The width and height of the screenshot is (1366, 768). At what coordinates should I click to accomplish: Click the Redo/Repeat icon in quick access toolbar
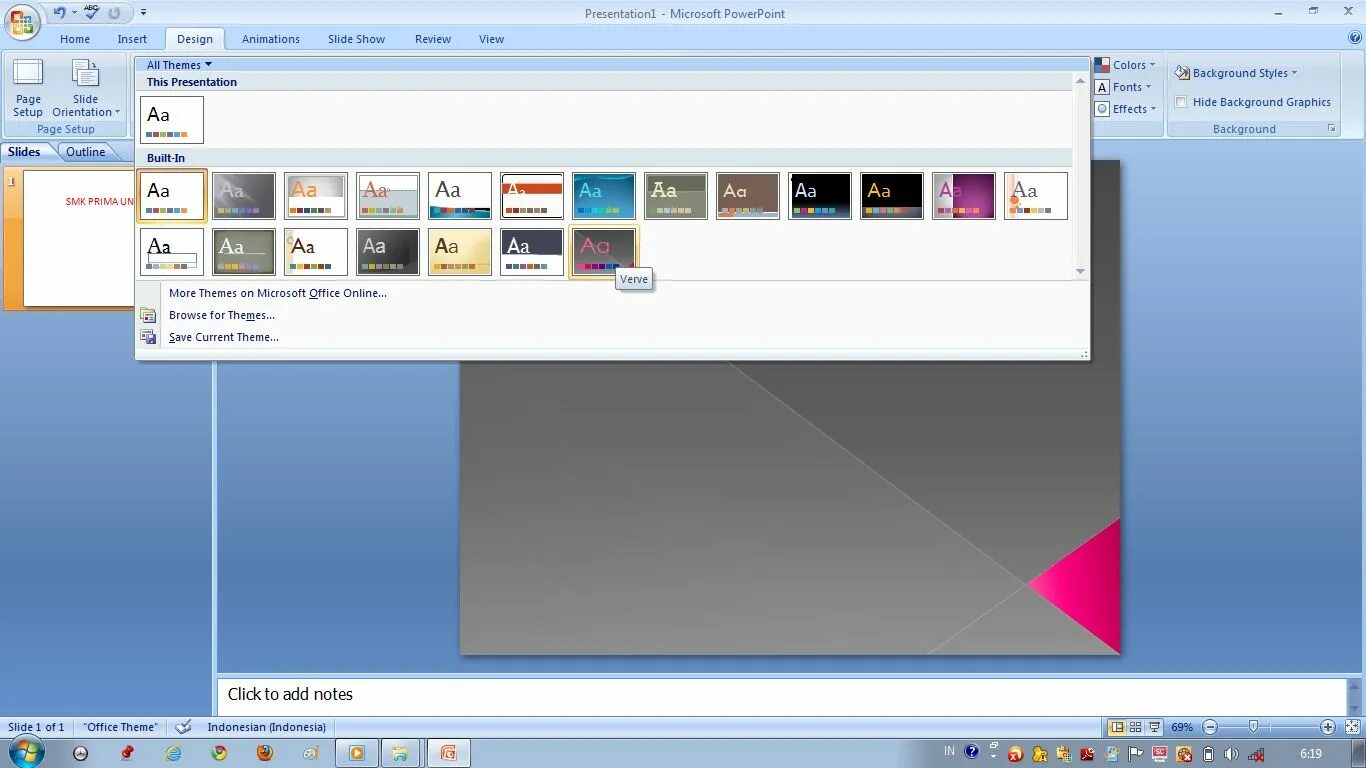(x=114, y=13)
